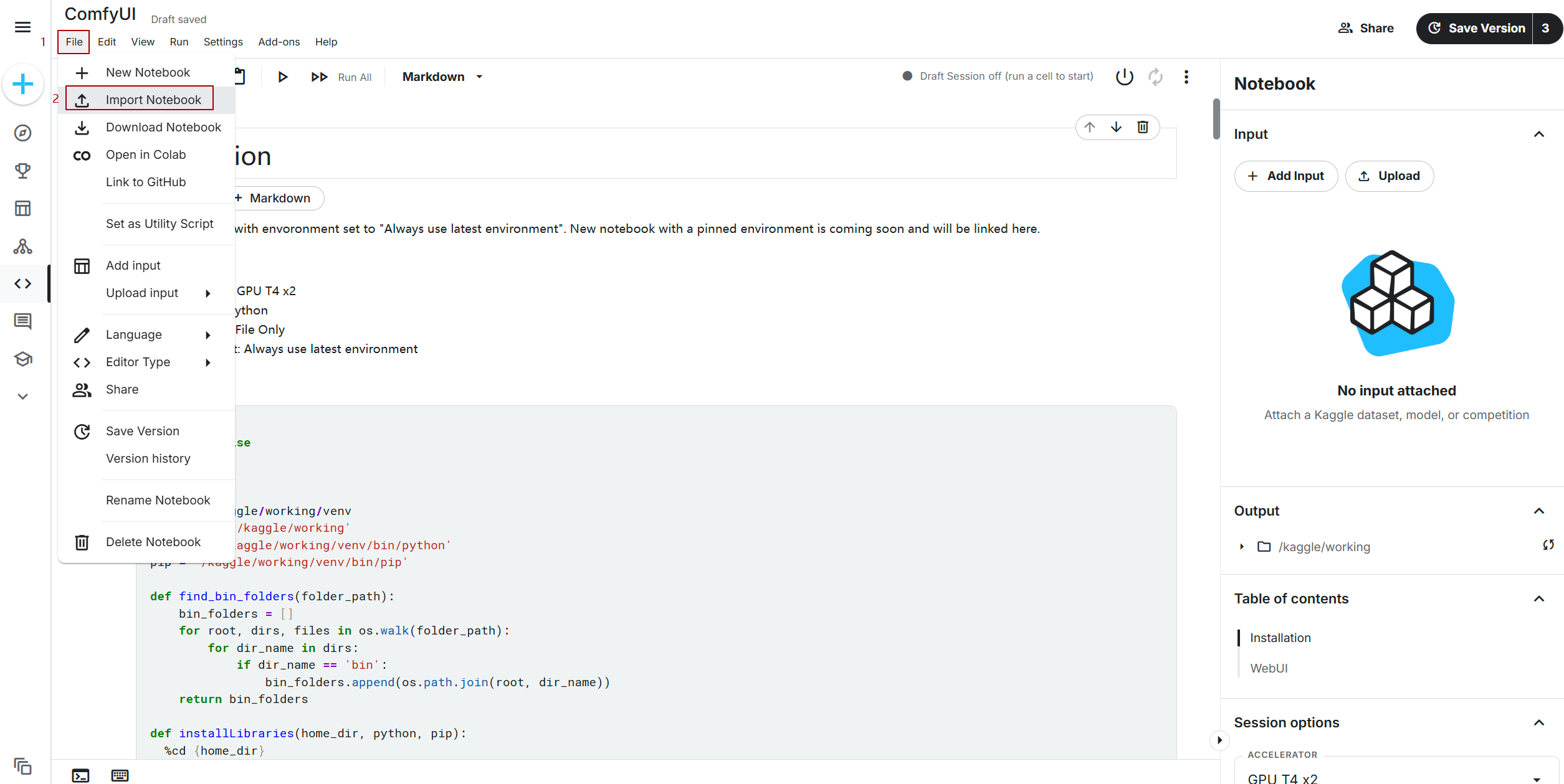Select Import Notebook from File menu
This screenshot has width=1564, height=784.
tap(153, 100)
